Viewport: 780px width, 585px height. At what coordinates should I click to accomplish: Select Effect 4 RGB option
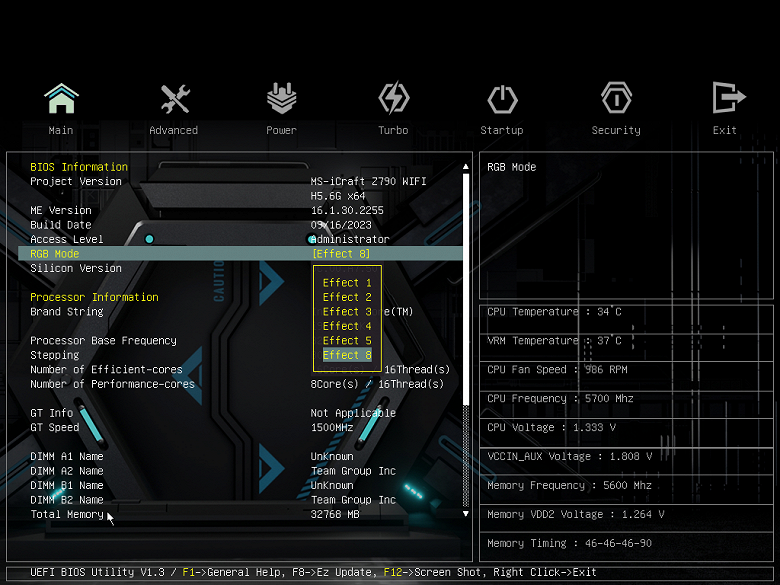(347, 326)
